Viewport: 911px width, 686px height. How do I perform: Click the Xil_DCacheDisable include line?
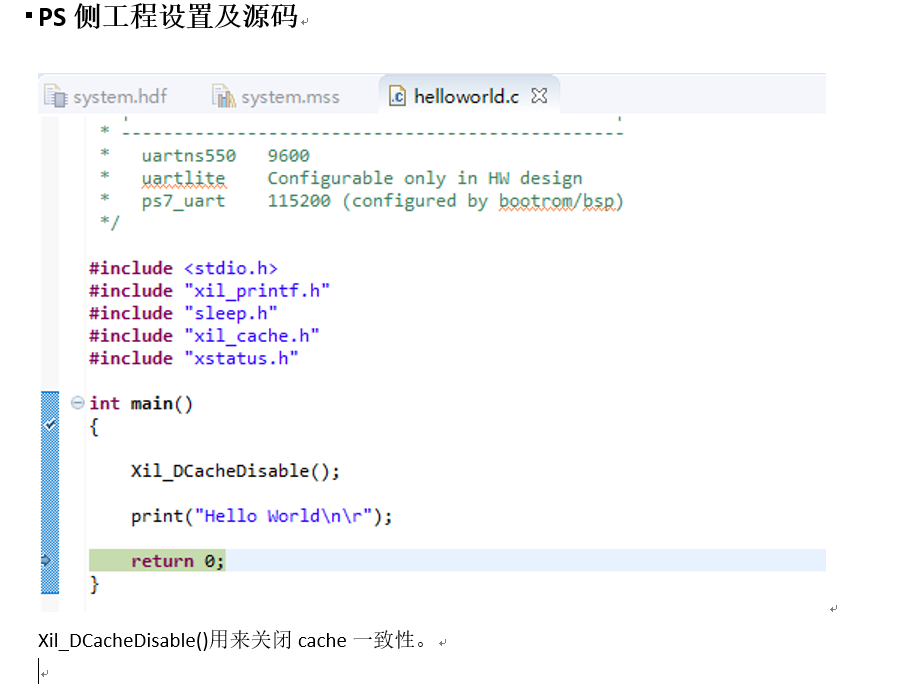tap(237, 470)
